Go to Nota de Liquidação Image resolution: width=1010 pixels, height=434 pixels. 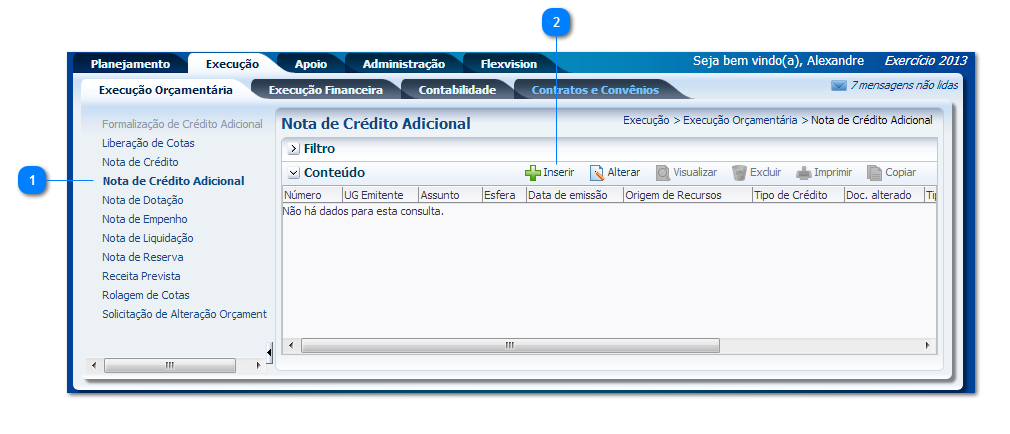[147, 238]
